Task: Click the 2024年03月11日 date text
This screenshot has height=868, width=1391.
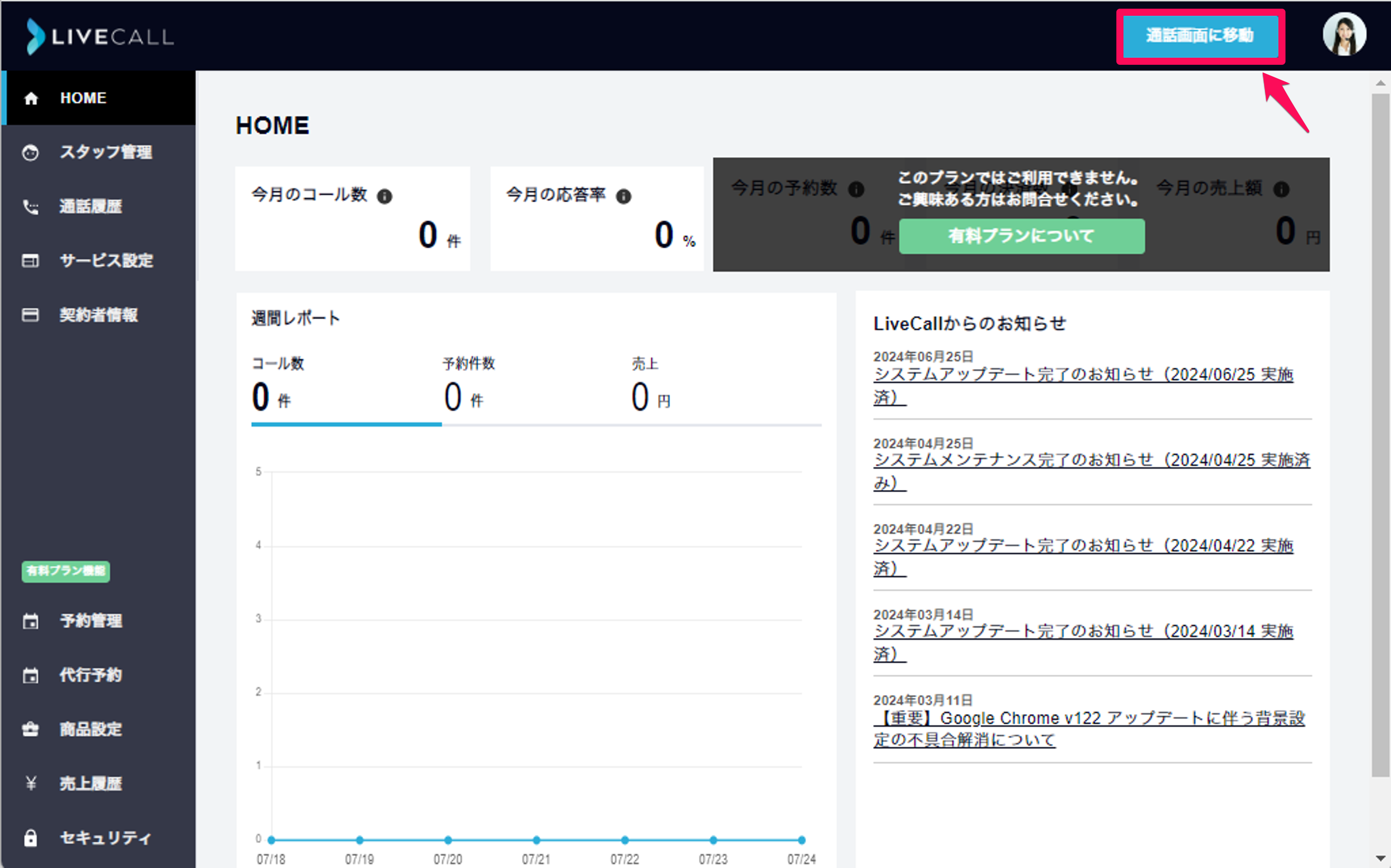Action: pyautogui.click(x=923, y=700)
